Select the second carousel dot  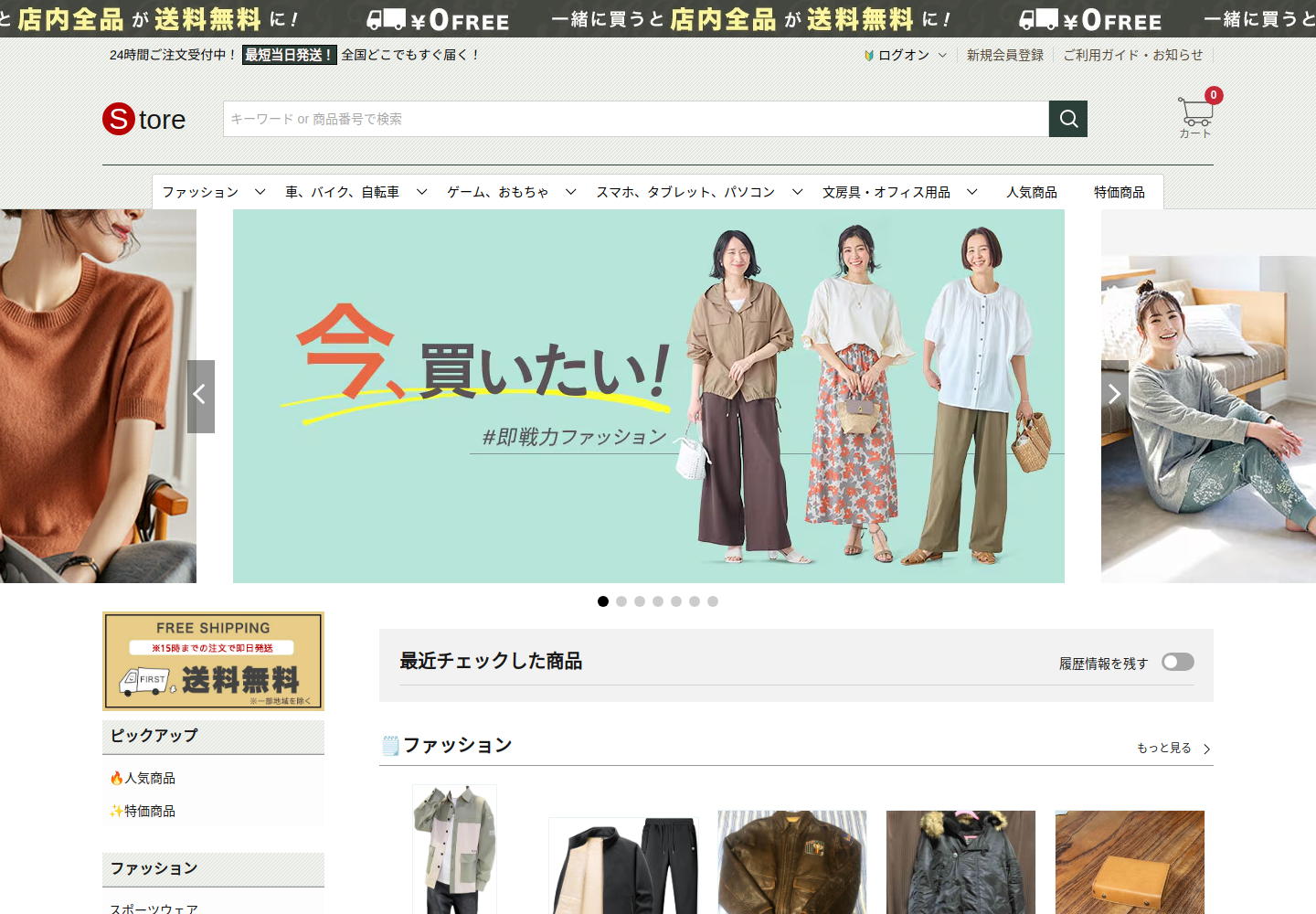621,601
